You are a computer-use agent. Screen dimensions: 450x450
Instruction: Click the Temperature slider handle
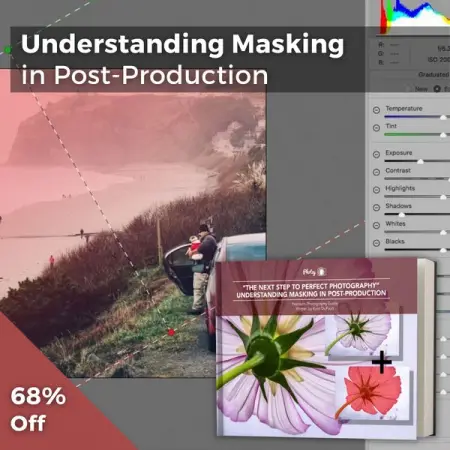coord(443,117)
